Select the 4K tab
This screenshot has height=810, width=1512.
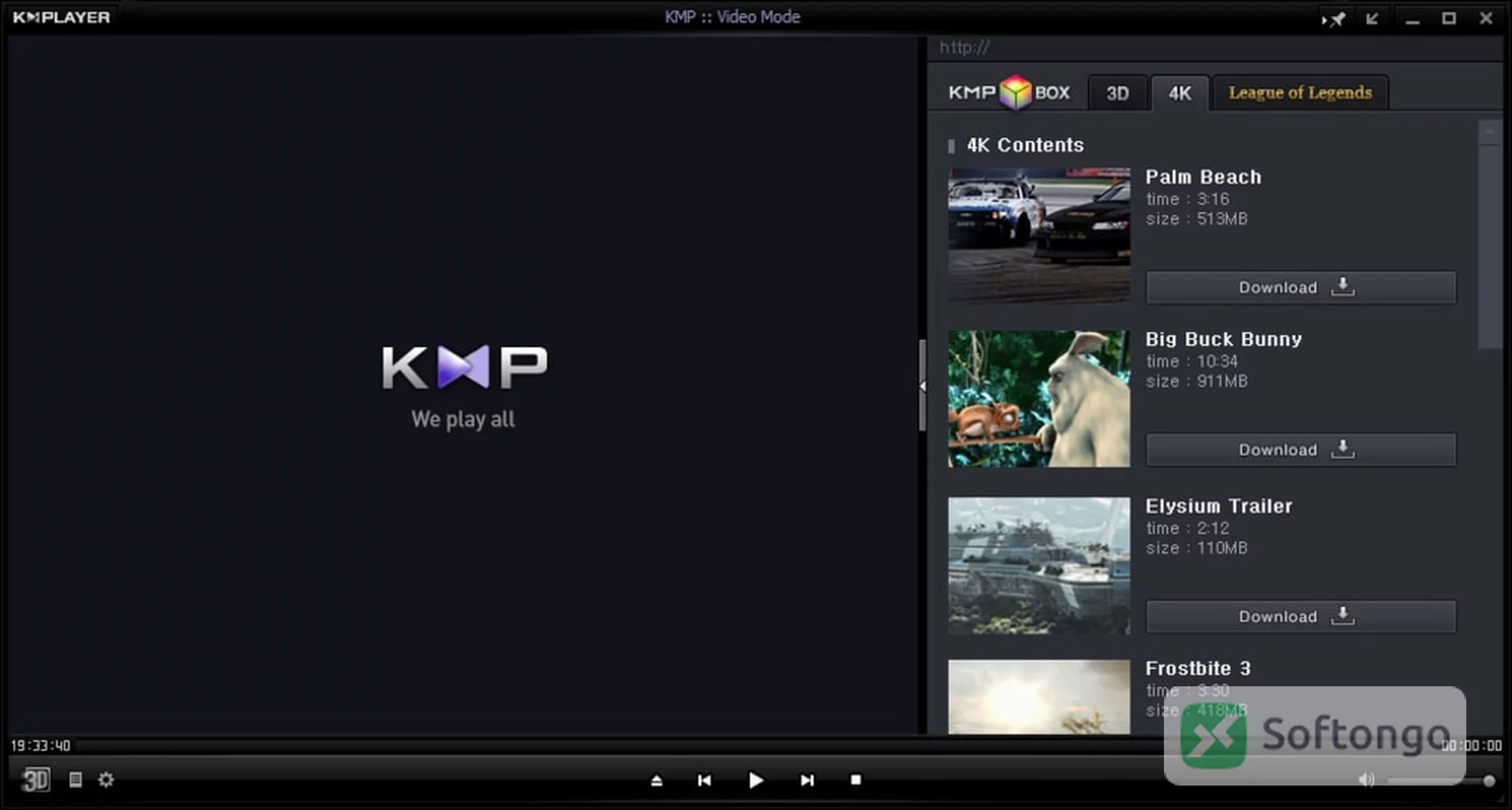(1180, 93)
